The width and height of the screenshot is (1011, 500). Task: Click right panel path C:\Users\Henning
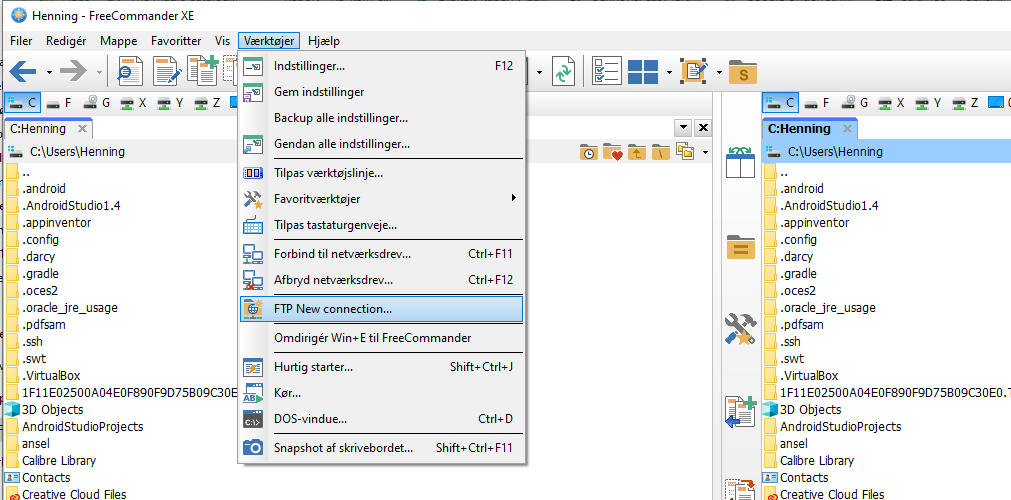(x=835, y=152)
